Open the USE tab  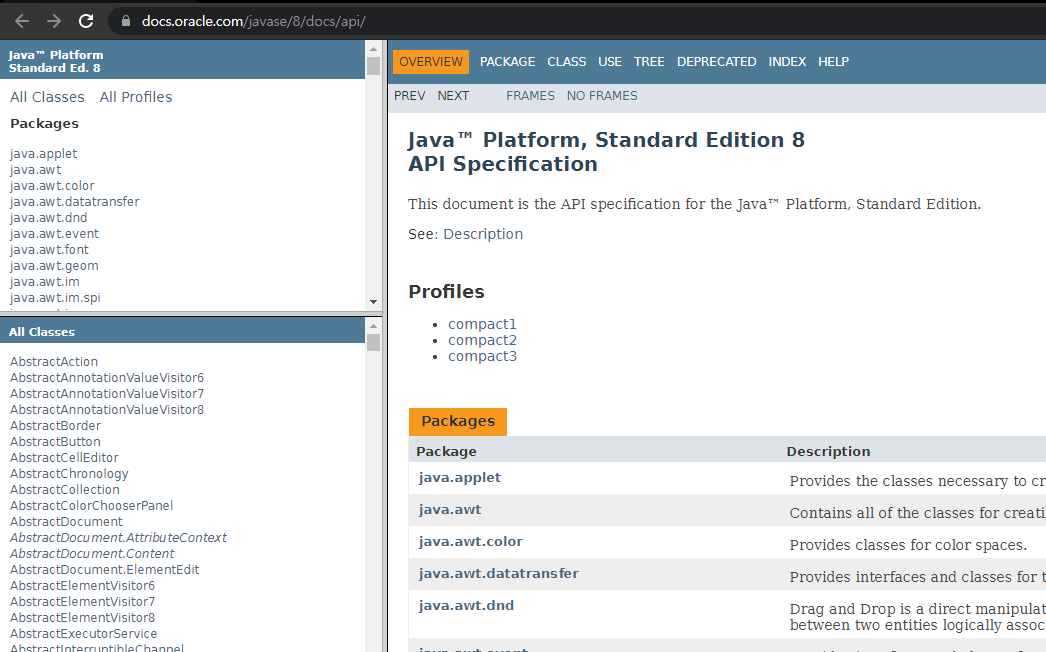click(x=610, y=61)
